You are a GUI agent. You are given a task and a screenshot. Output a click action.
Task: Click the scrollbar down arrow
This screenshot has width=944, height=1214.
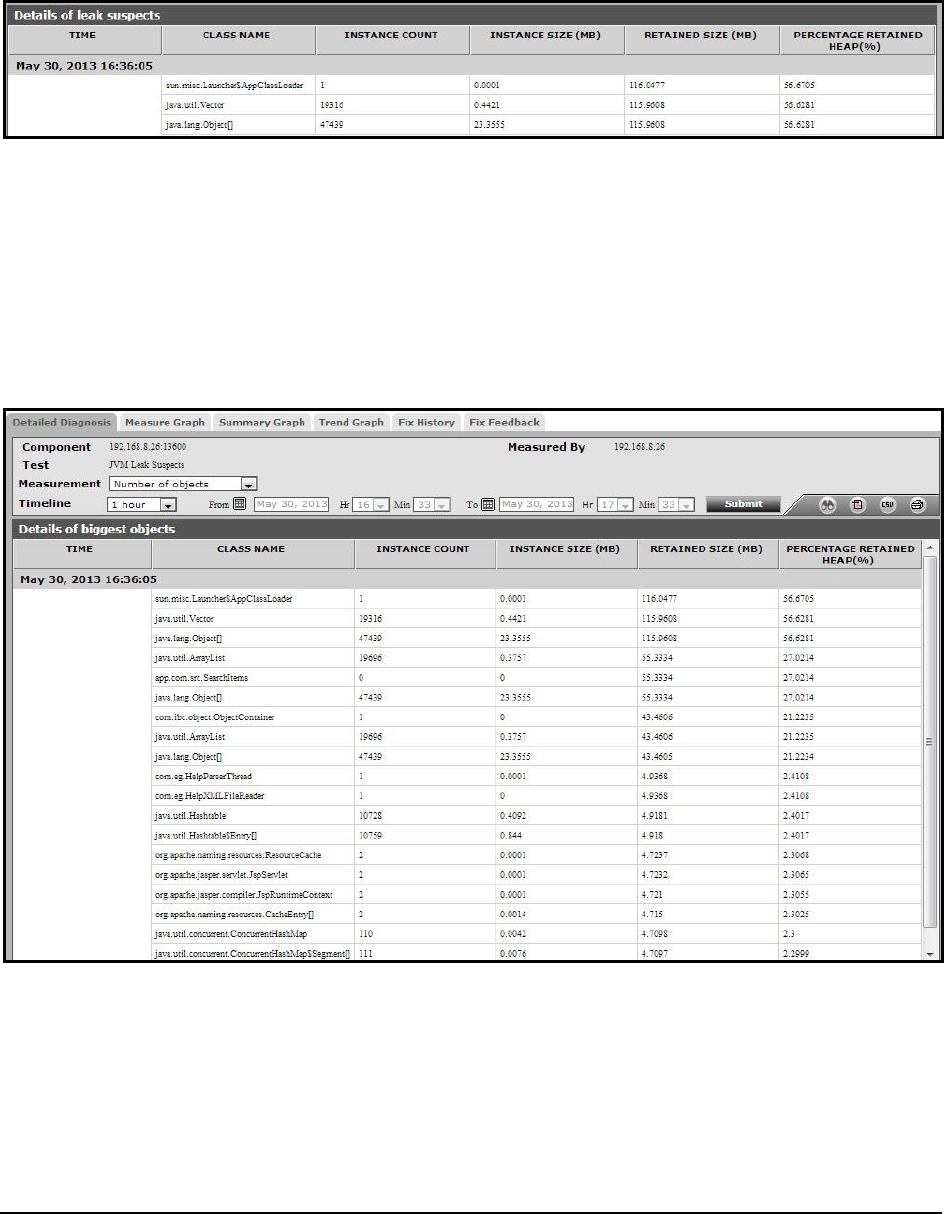(x=931, y=954)
